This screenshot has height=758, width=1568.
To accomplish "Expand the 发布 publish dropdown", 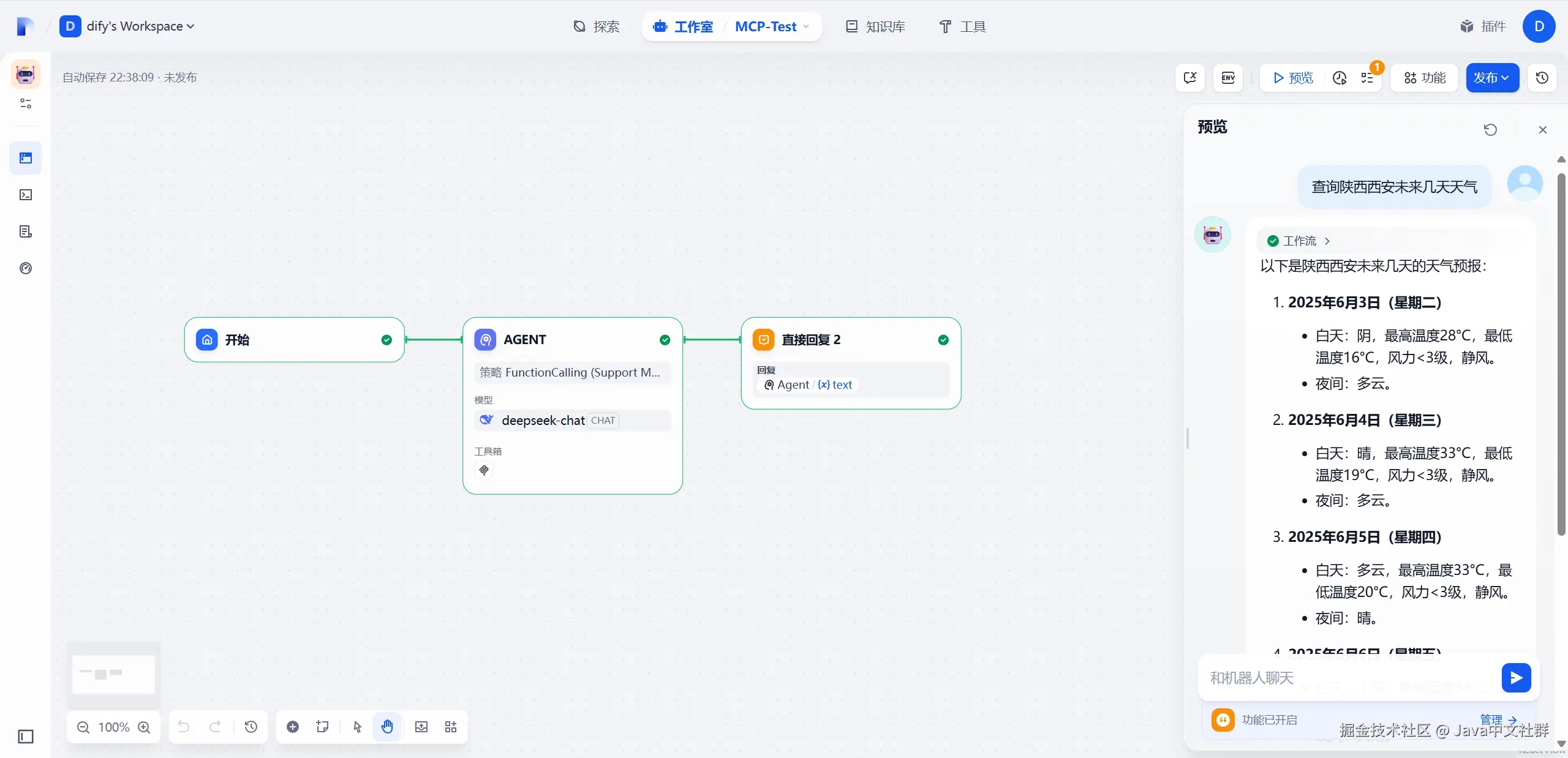I will (1492, 78).
